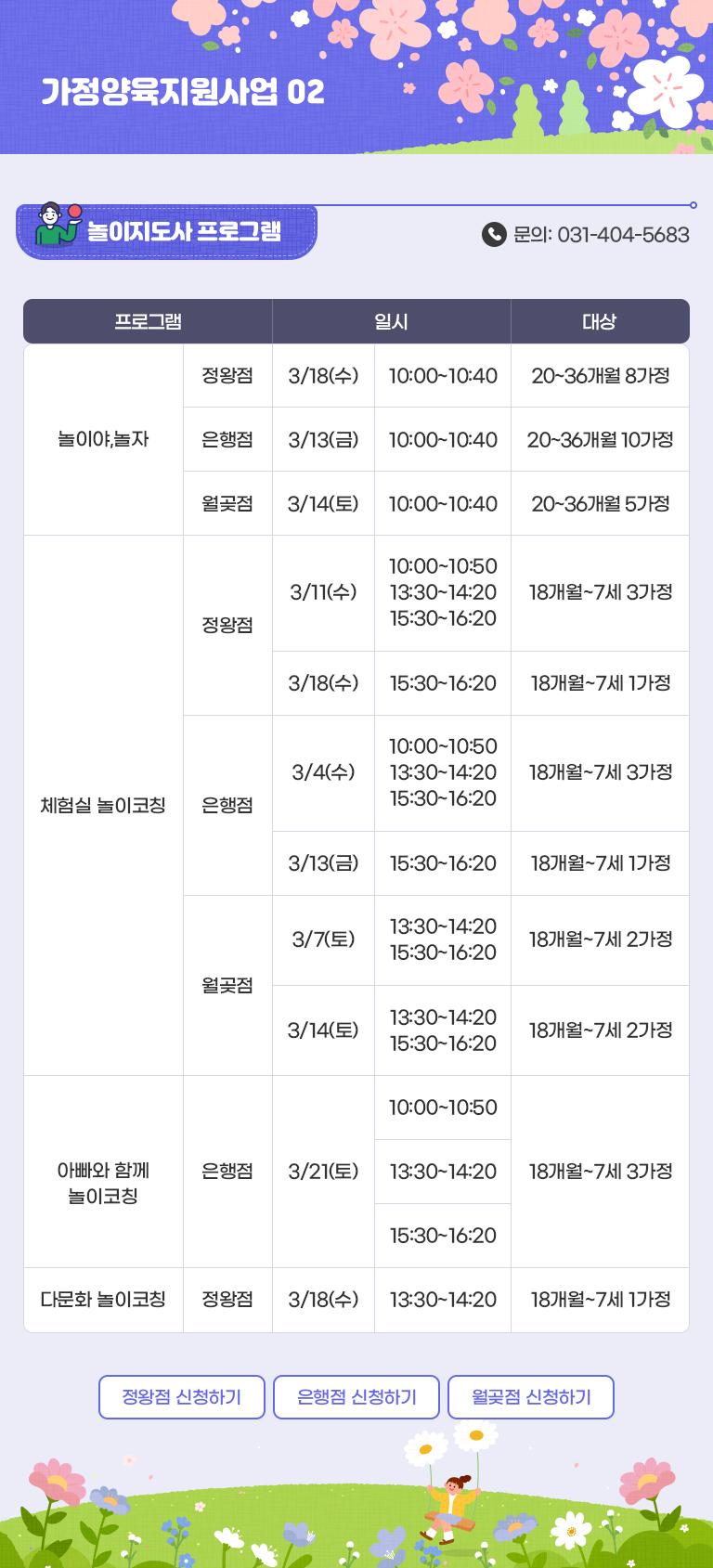Click the 프로그램 column header
The image size is (713, 1568).
[148, 321]
